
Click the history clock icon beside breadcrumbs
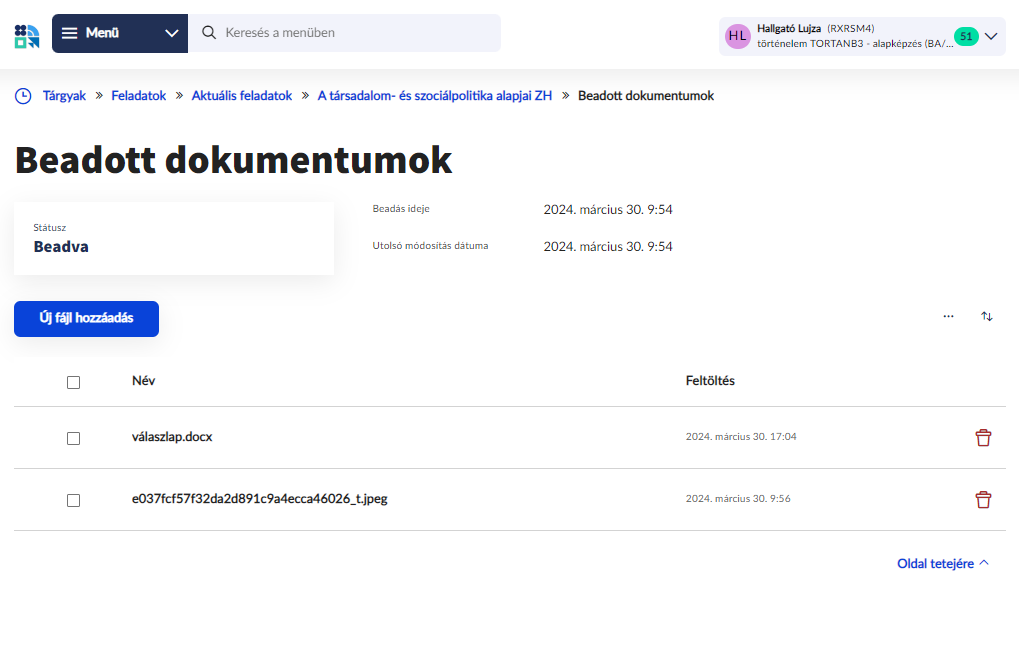23,95
